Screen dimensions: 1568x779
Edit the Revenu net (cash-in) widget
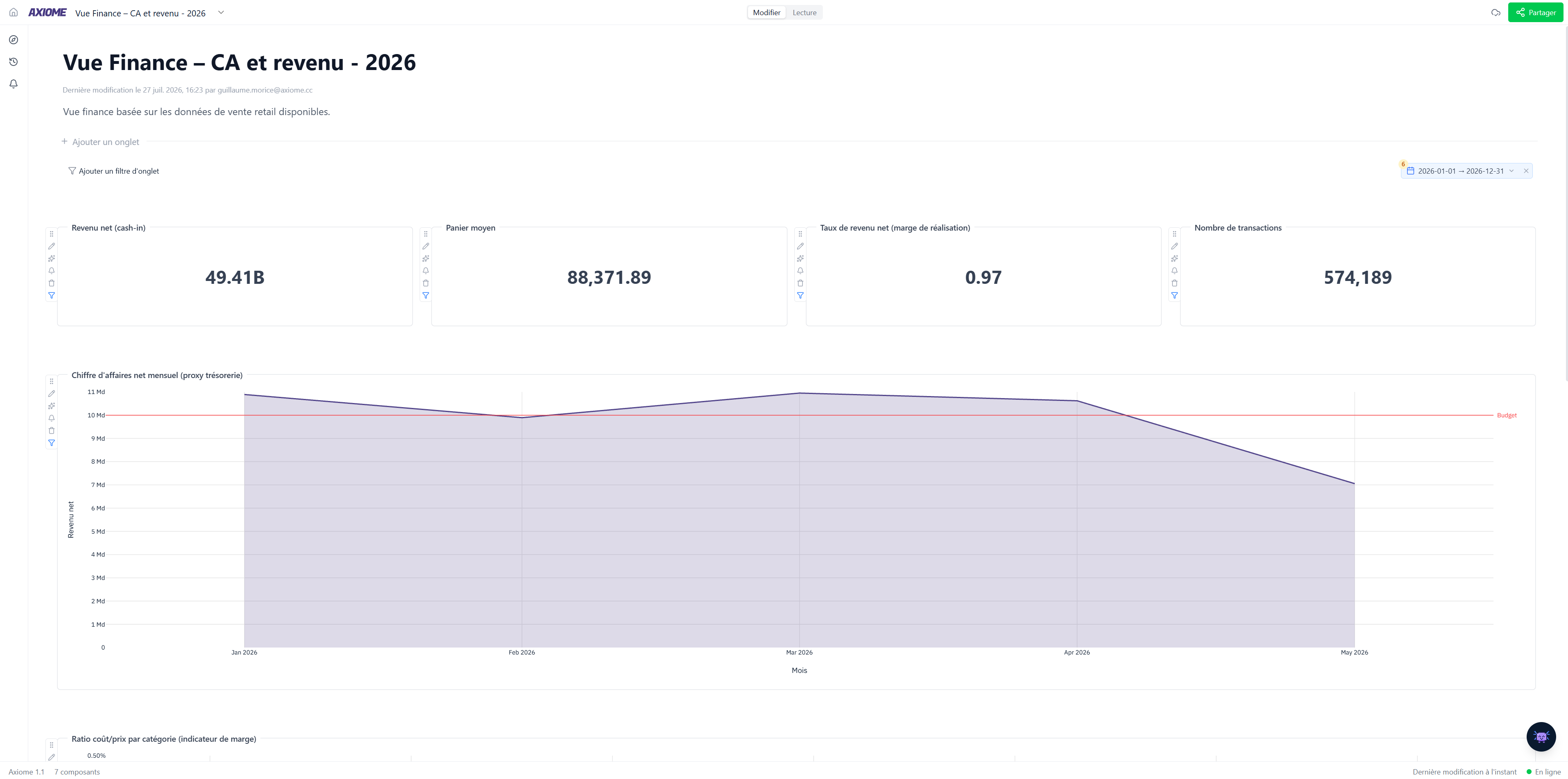(x=51, y=246)
